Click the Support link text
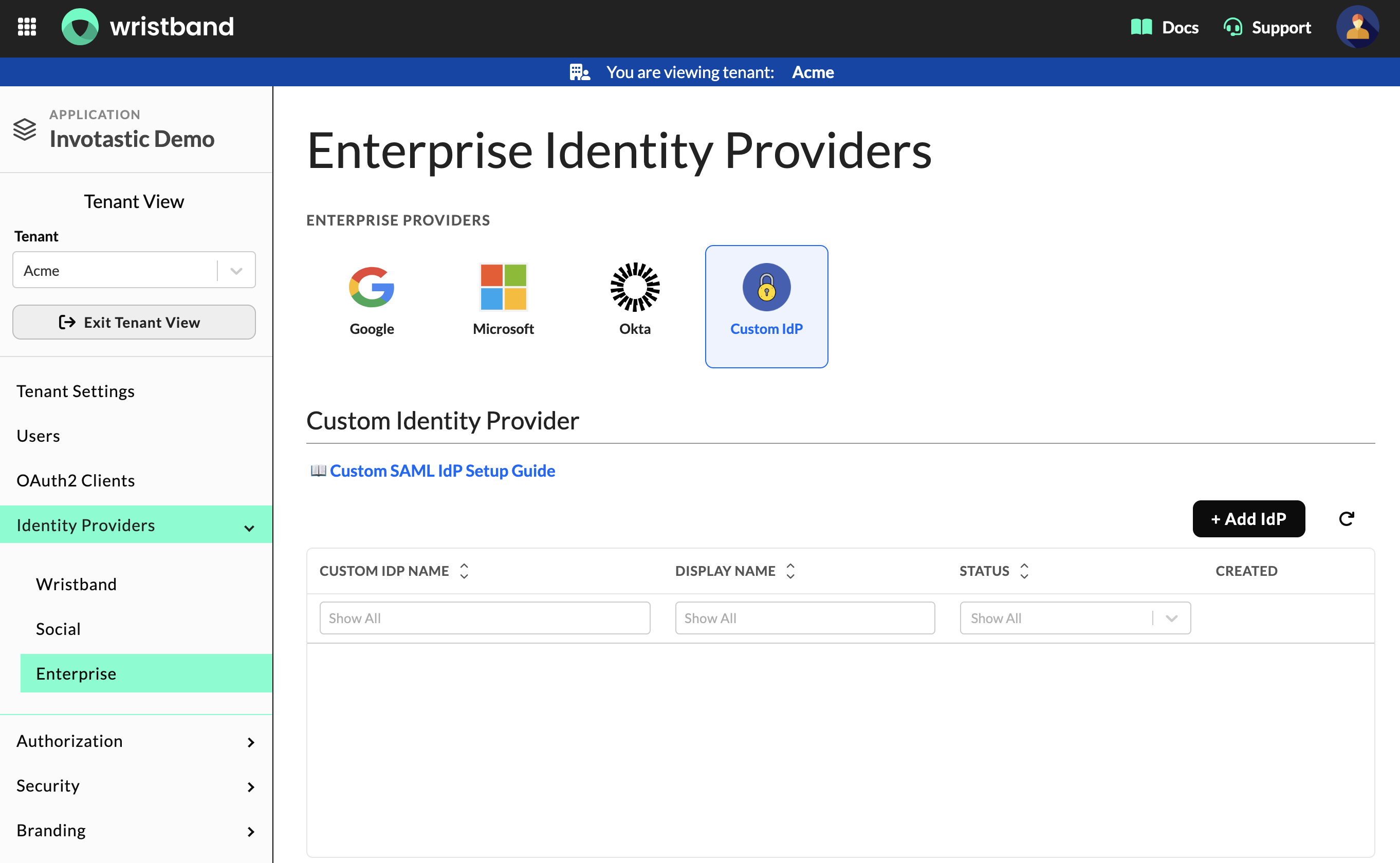The width and height of the screenshot is (1400, 863). [x=1281, y=27]
